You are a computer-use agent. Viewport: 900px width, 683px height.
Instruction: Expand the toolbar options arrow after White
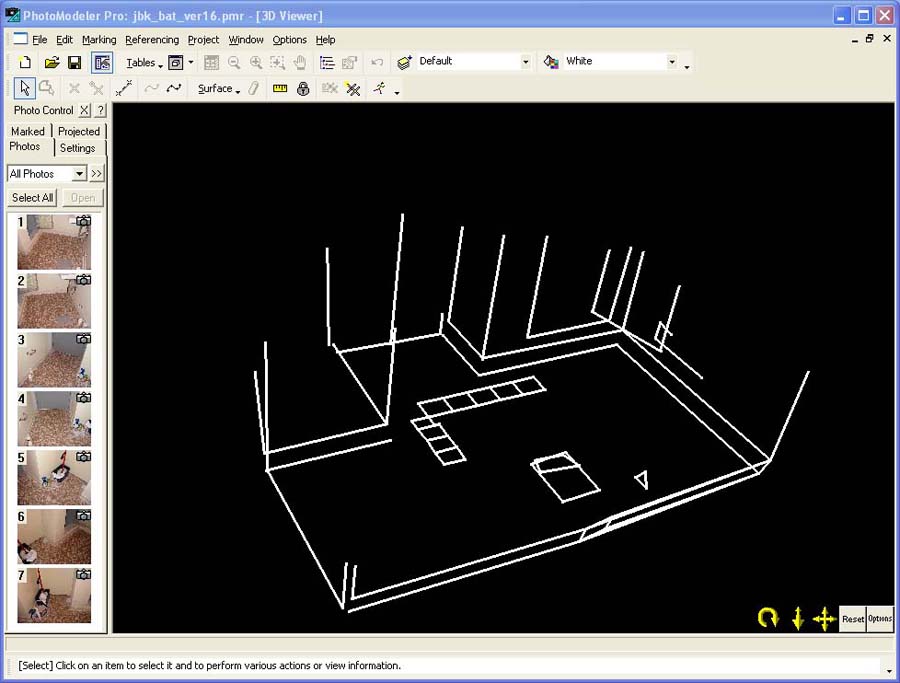pyautogui.click(x=687, y=67)
